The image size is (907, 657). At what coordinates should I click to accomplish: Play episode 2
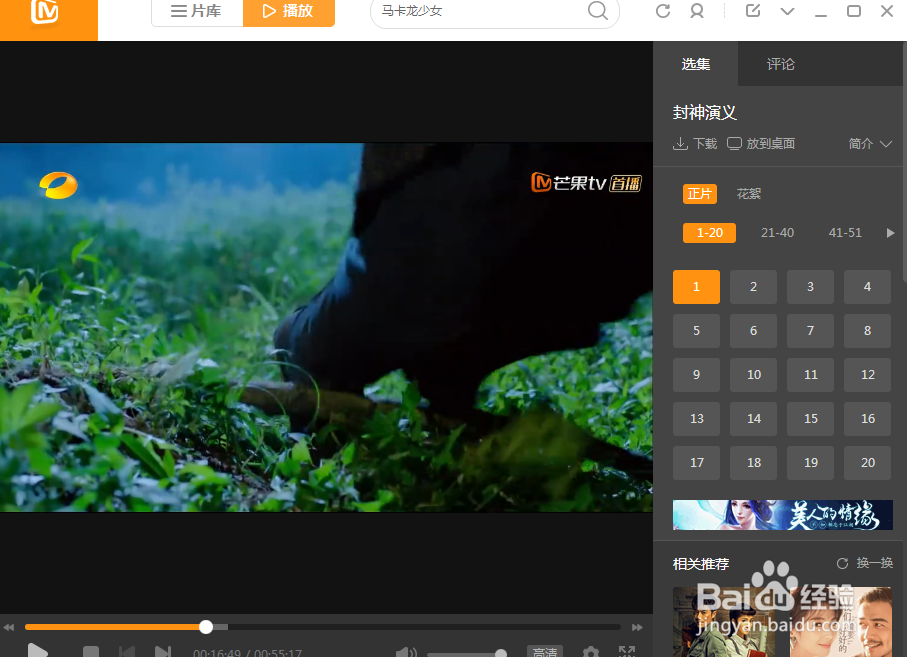click(x=753, y=287)
